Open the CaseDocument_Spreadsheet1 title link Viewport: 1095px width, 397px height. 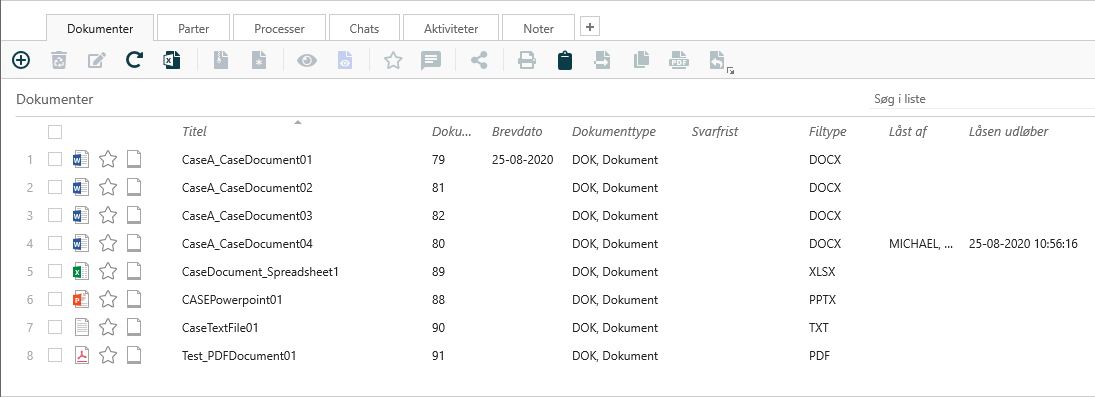click(260, 271)
